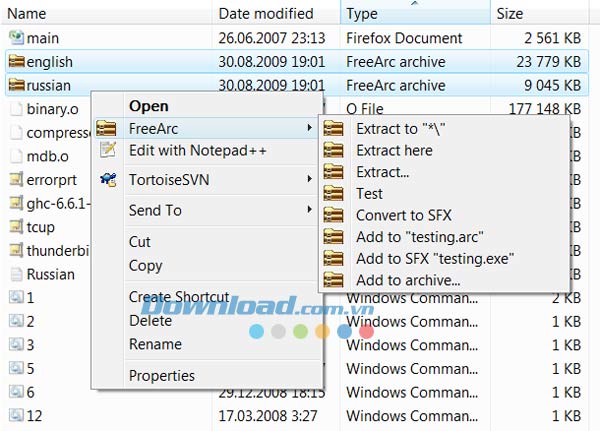Click the FreeArc icon beside Extract here
600x431 pixels.
coord(335,151)
